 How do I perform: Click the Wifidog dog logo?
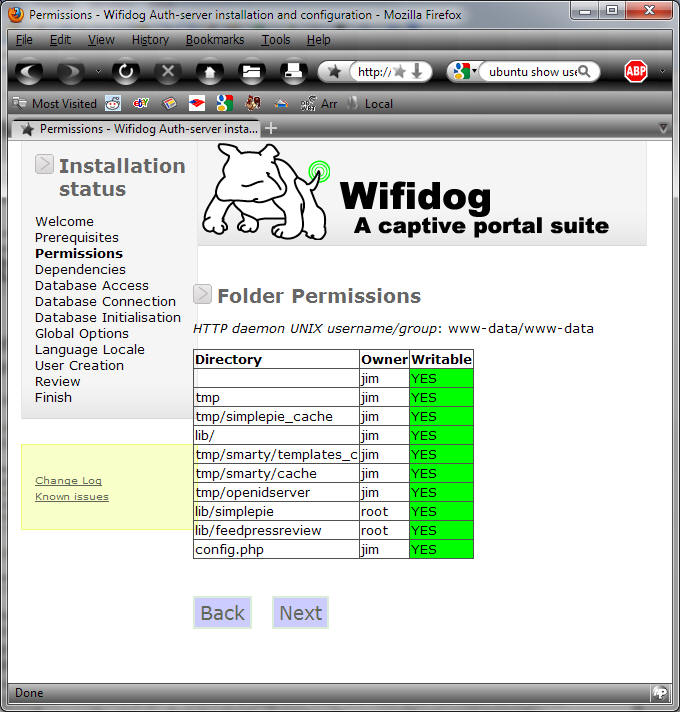click(x=267, y=192)
